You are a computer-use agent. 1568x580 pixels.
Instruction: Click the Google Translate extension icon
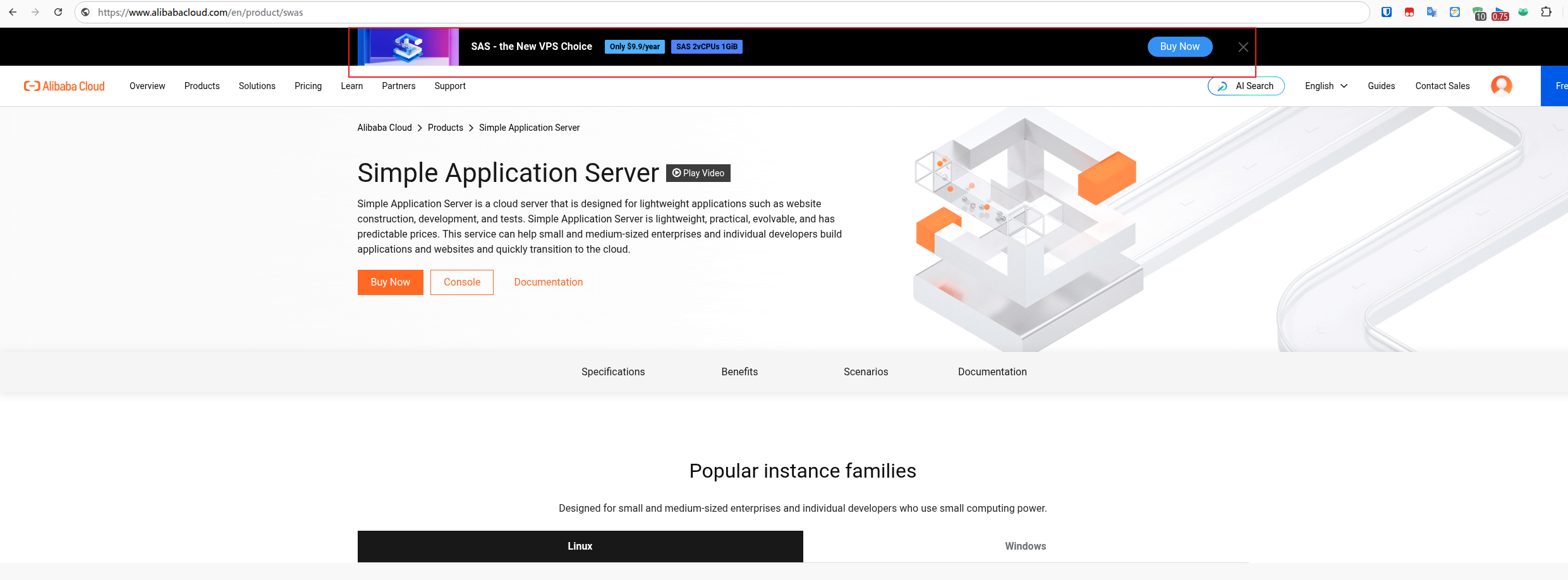[1432, 12]
